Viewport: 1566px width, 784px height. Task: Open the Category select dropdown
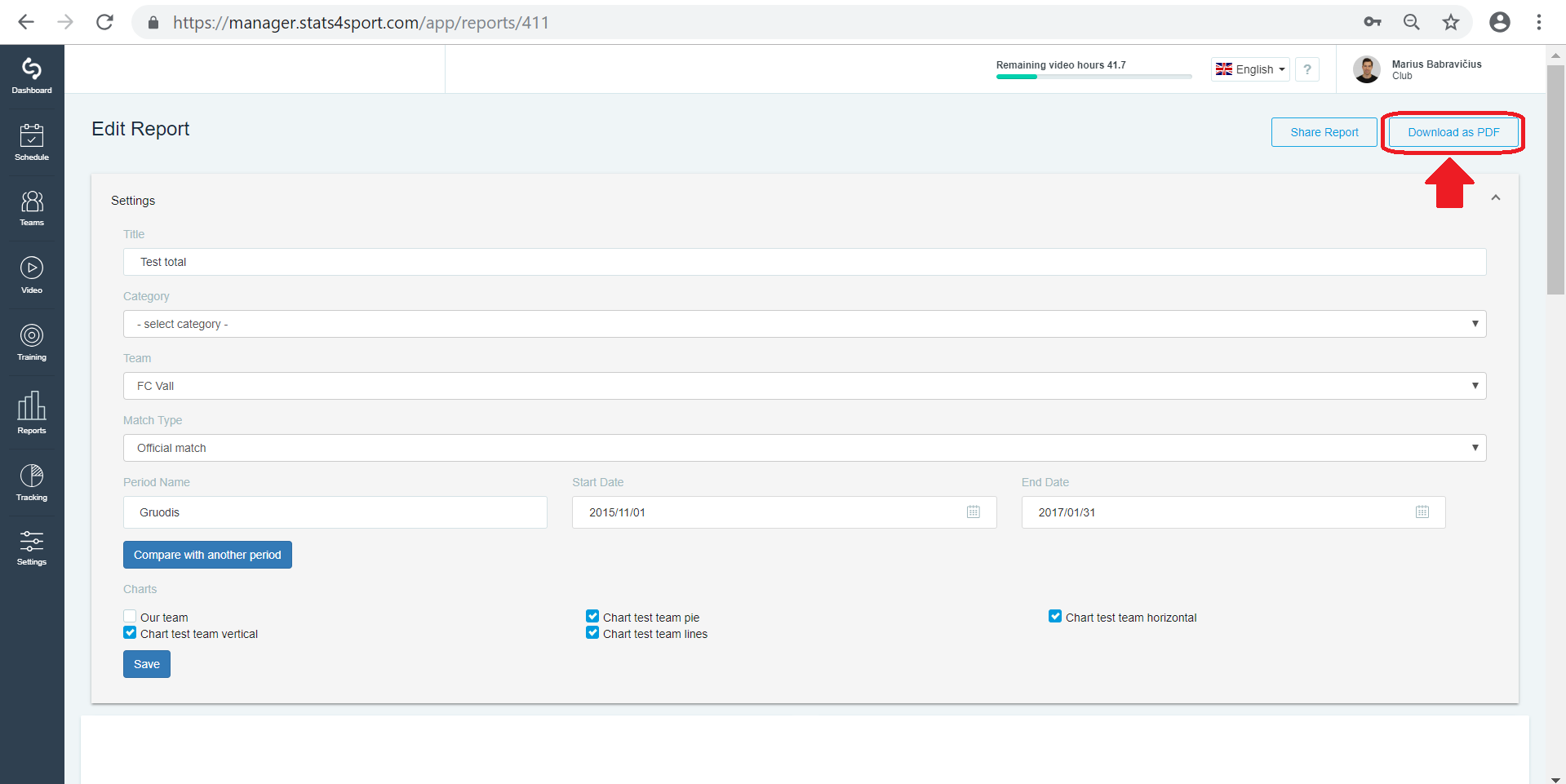point(805,324)
